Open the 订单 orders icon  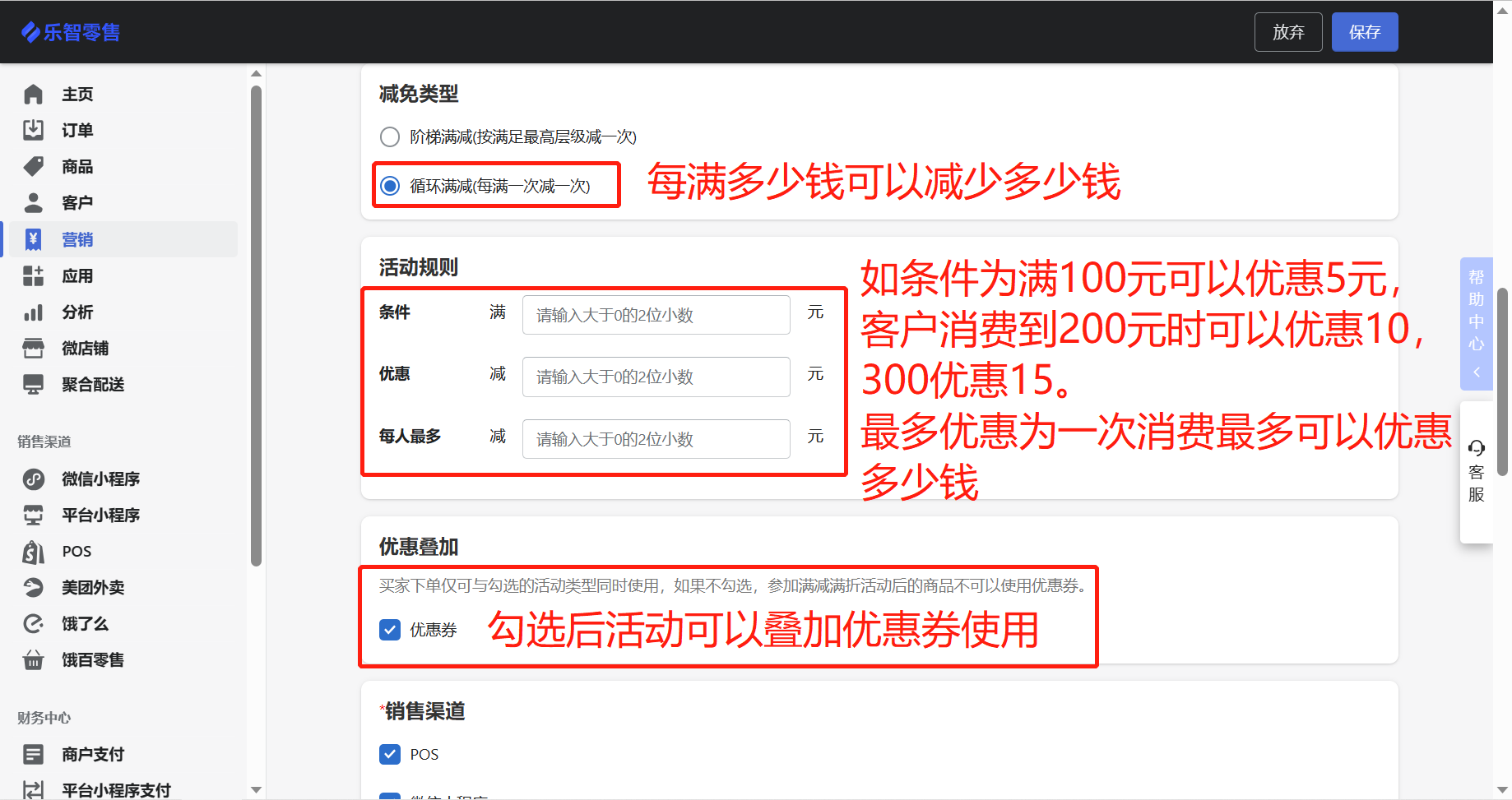coord(33,130)
